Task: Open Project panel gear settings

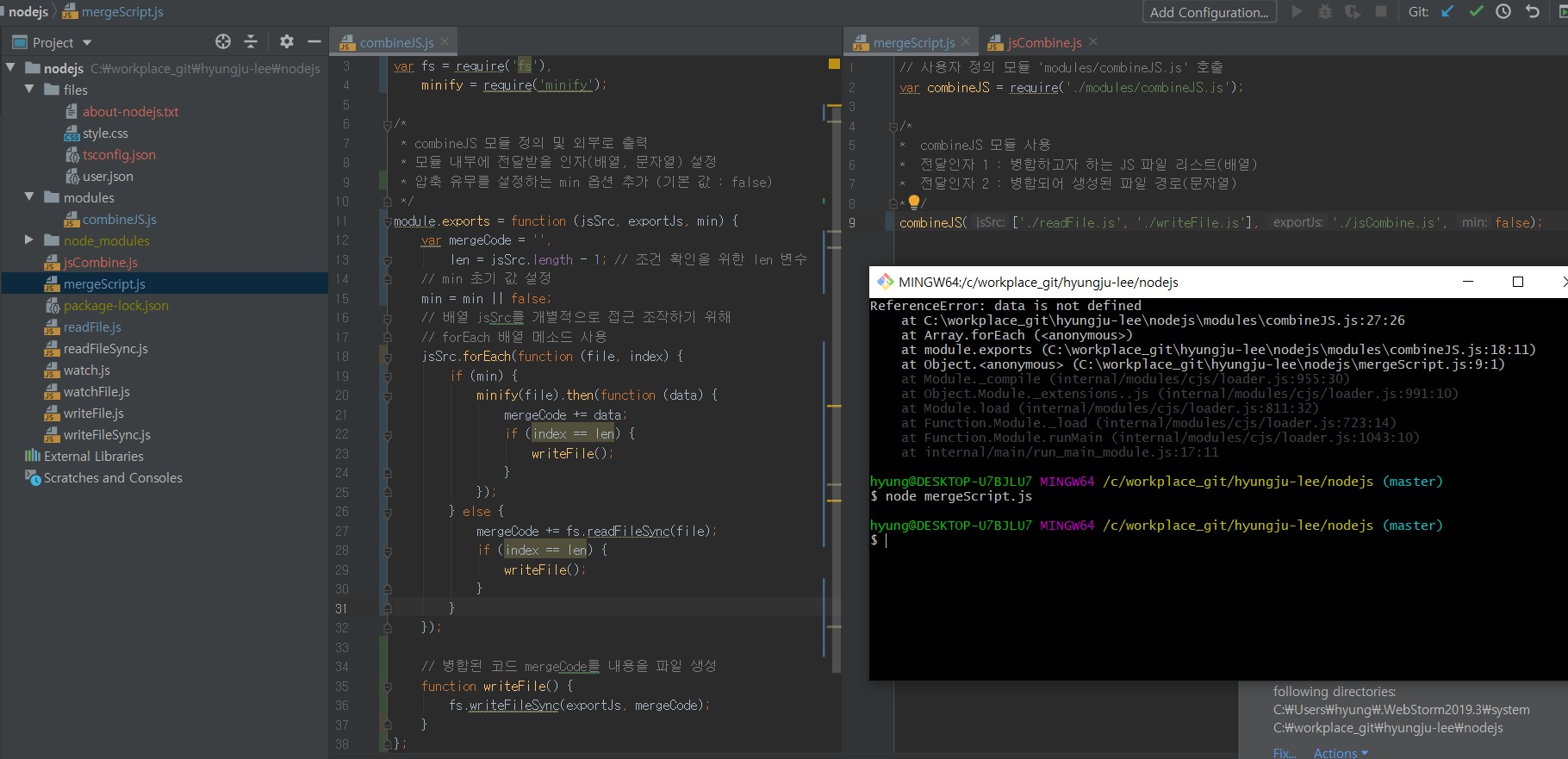Action: point(287,41)
